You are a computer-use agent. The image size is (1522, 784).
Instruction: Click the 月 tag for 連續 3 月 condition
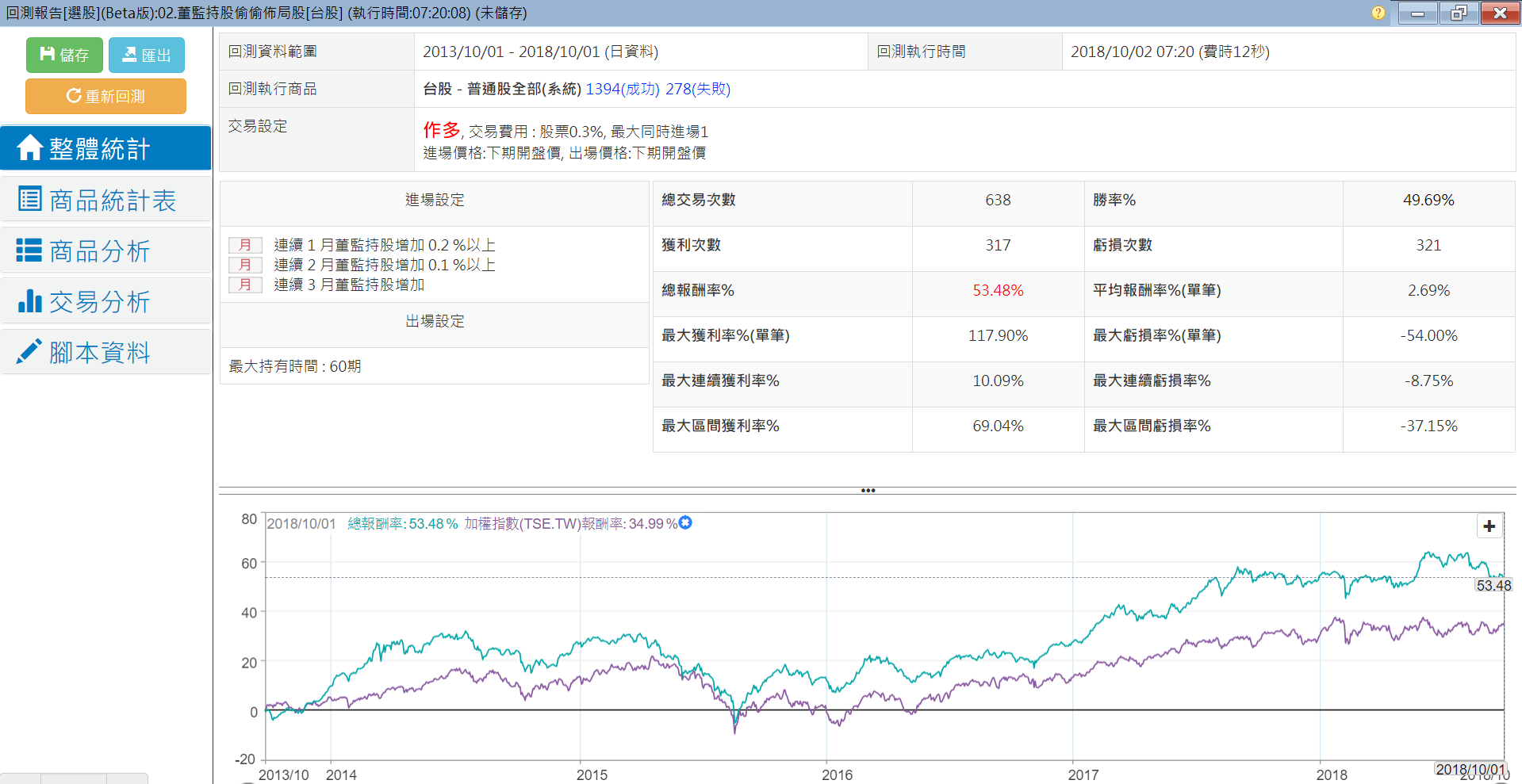click(x=245, y=285)
